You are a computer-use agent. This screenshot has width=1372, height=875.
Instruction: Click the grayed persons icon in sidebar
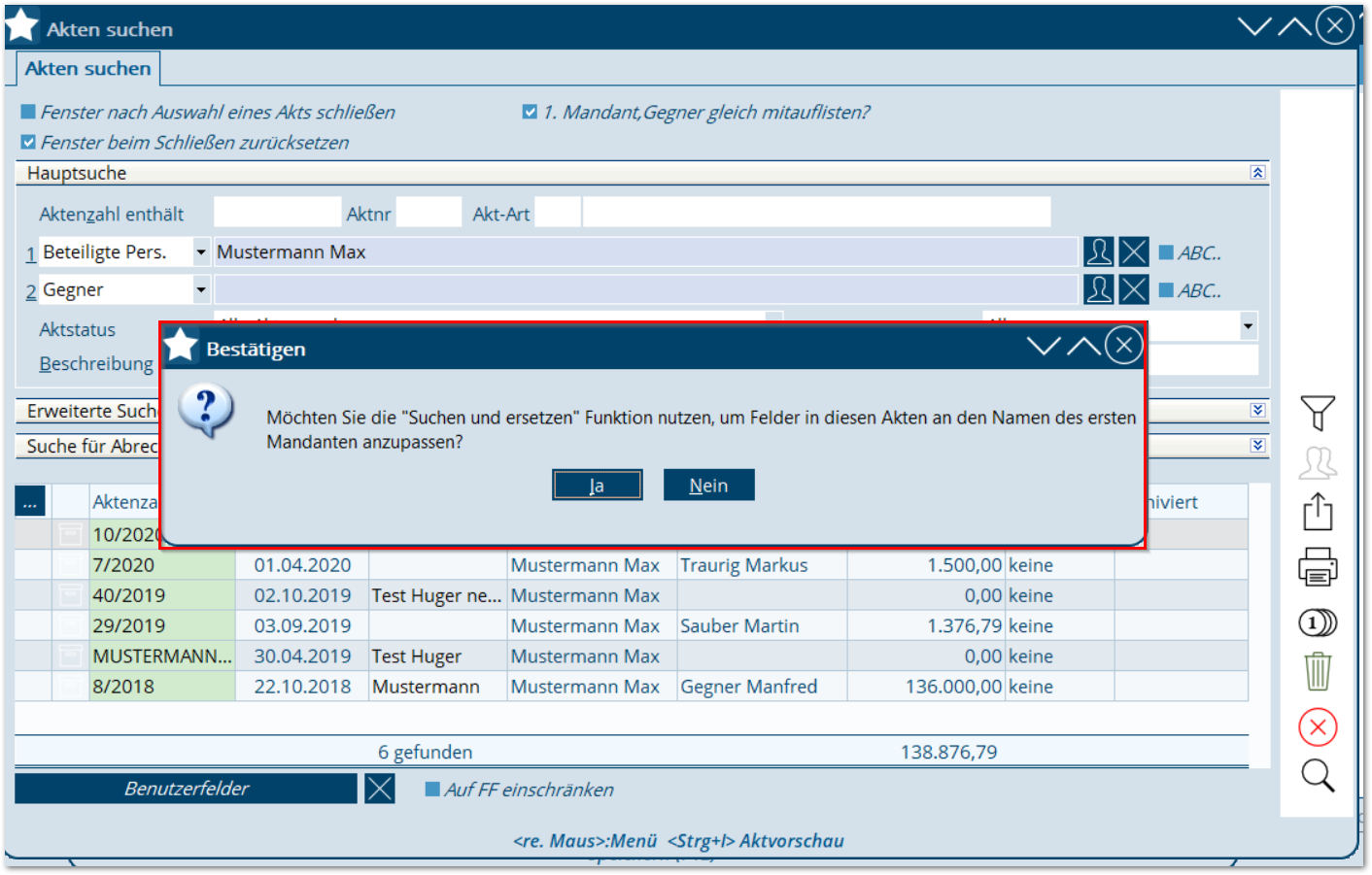click(x=1318, y=463)
